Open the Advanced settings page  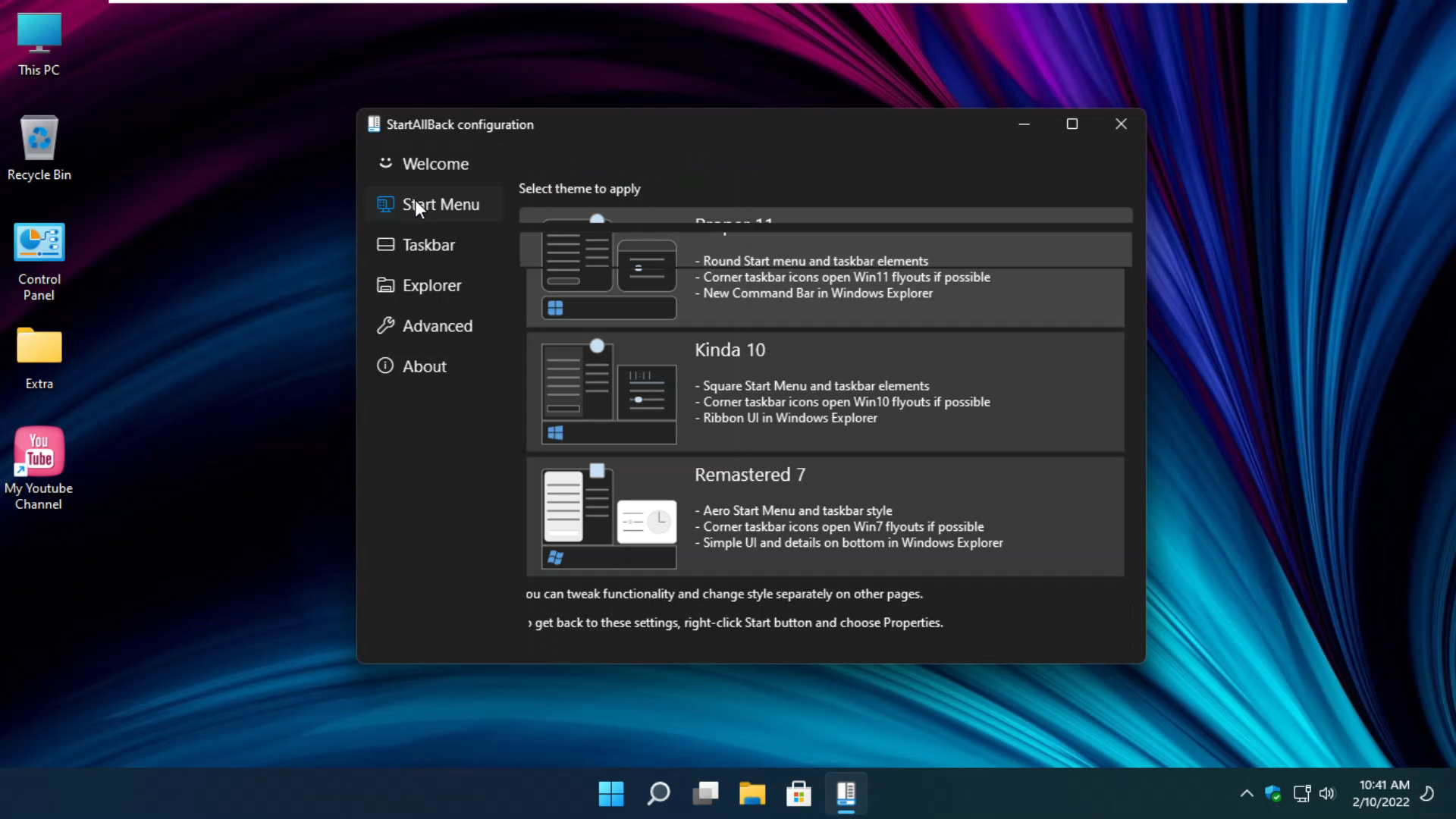[435, 326]
